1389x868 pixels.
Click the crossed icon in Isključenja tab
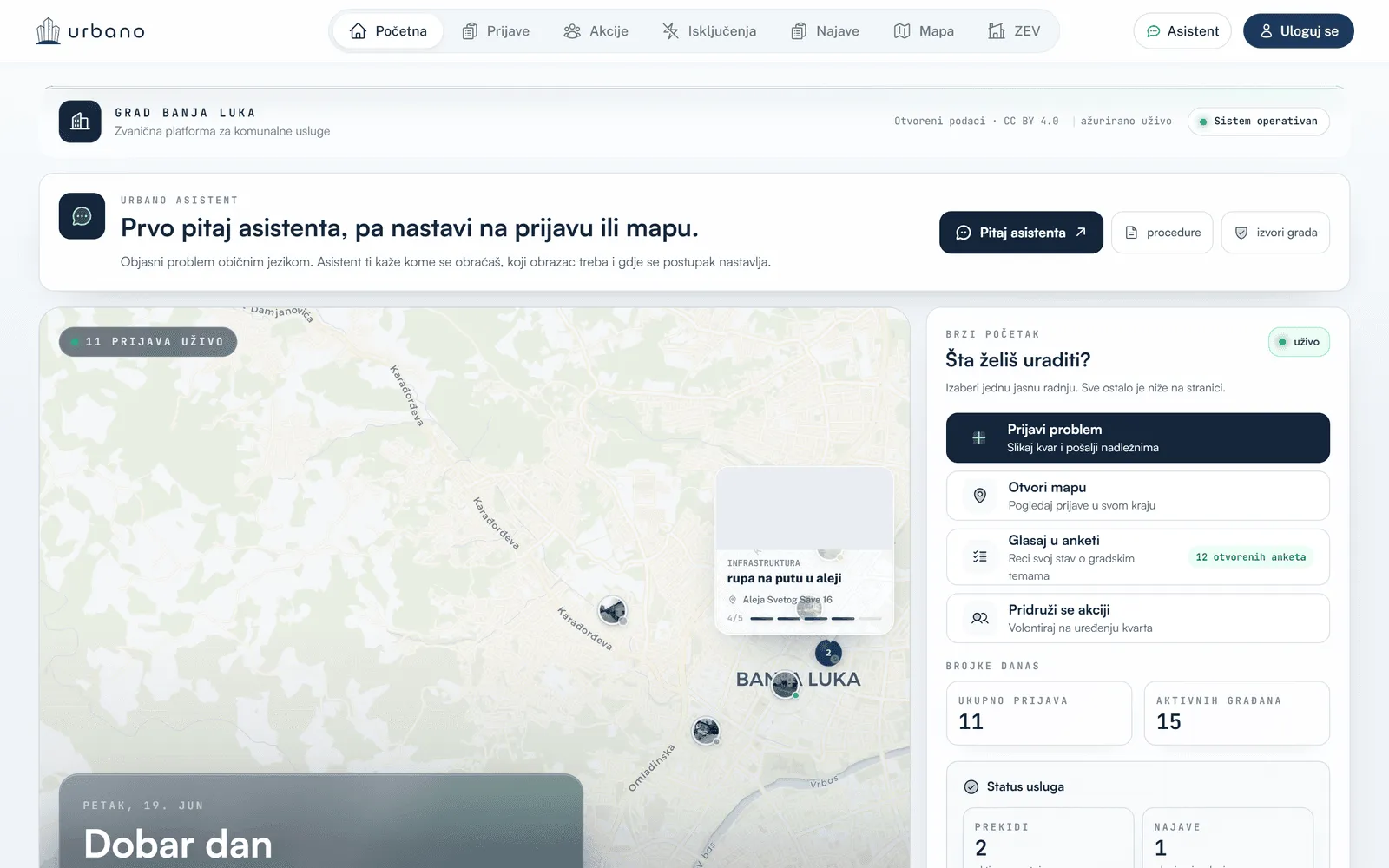click(670, 31)
